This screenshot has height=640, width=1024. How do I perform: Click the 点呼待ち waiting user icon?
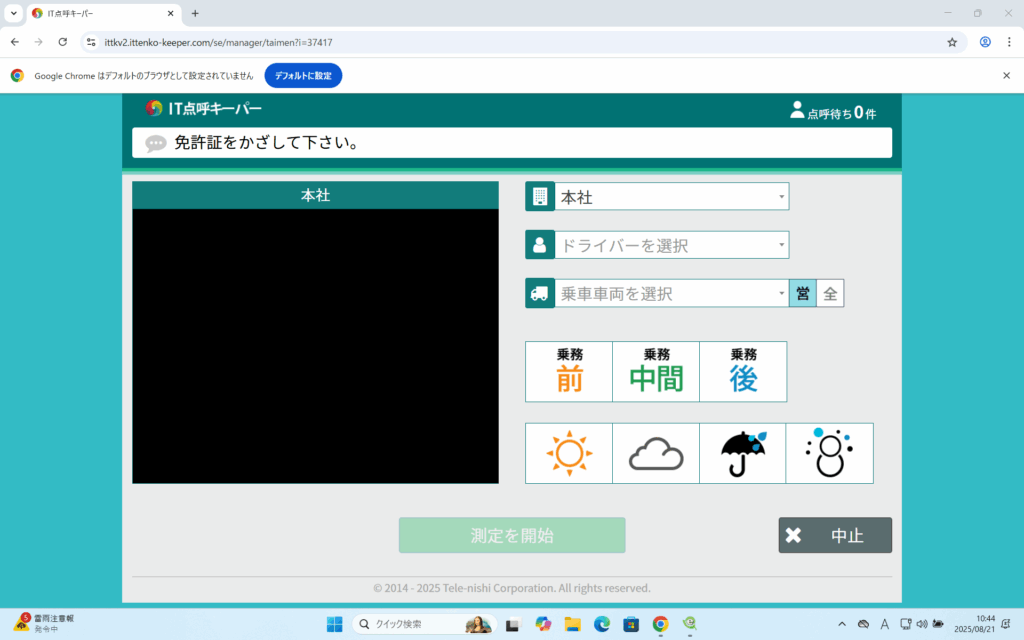pyautogui.click(x=797, y=110)
